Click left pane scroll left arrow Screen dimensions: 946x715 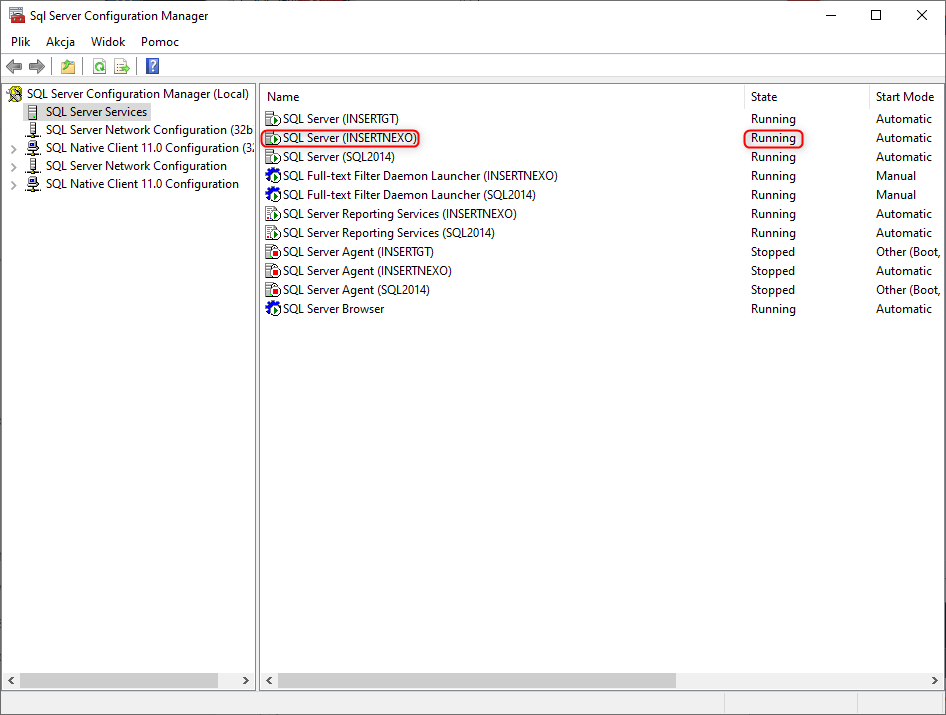pos(11,681)
